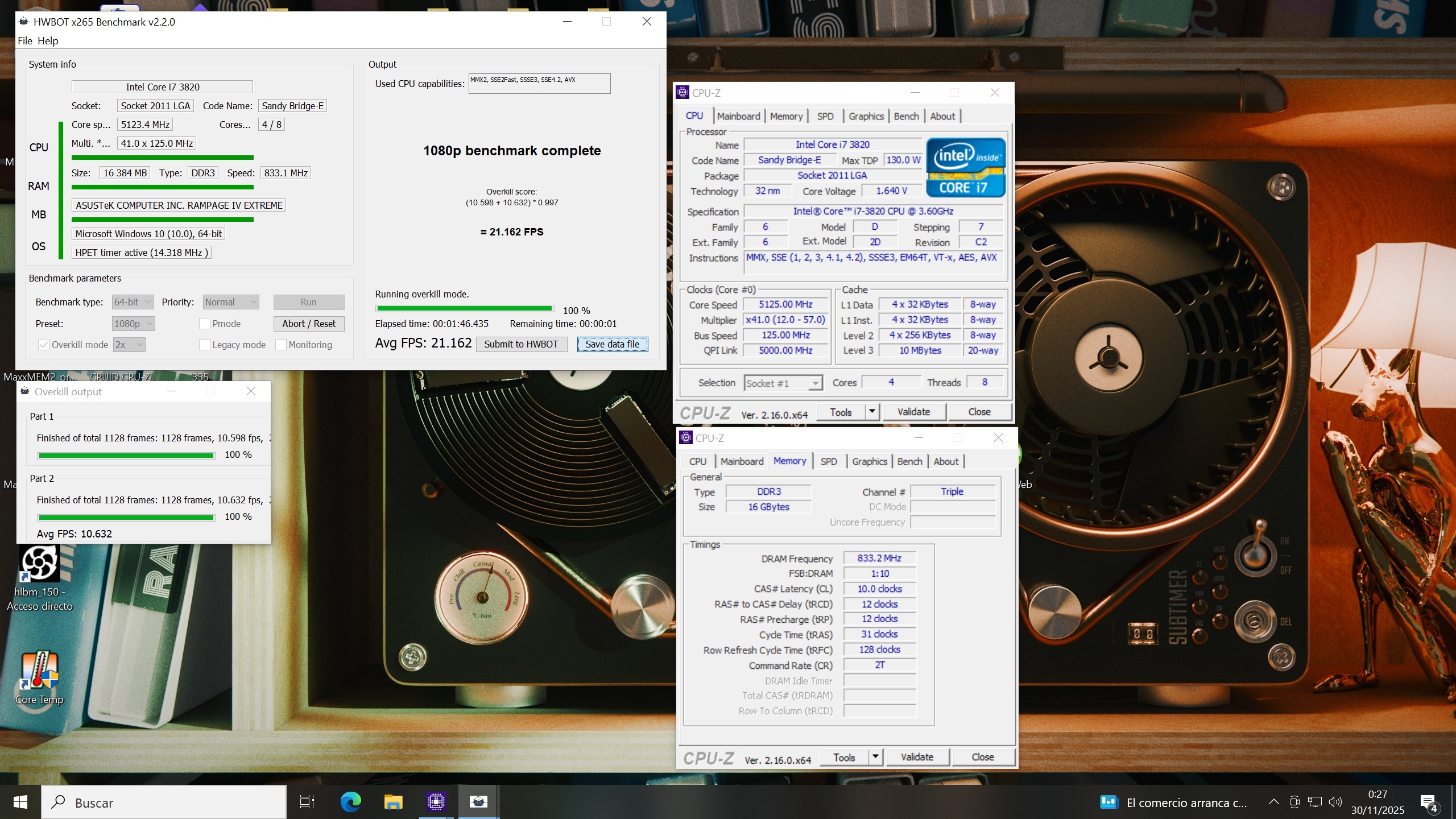Click the Buscar search box
The image size is (1456, 819).
tap(165, 803)
